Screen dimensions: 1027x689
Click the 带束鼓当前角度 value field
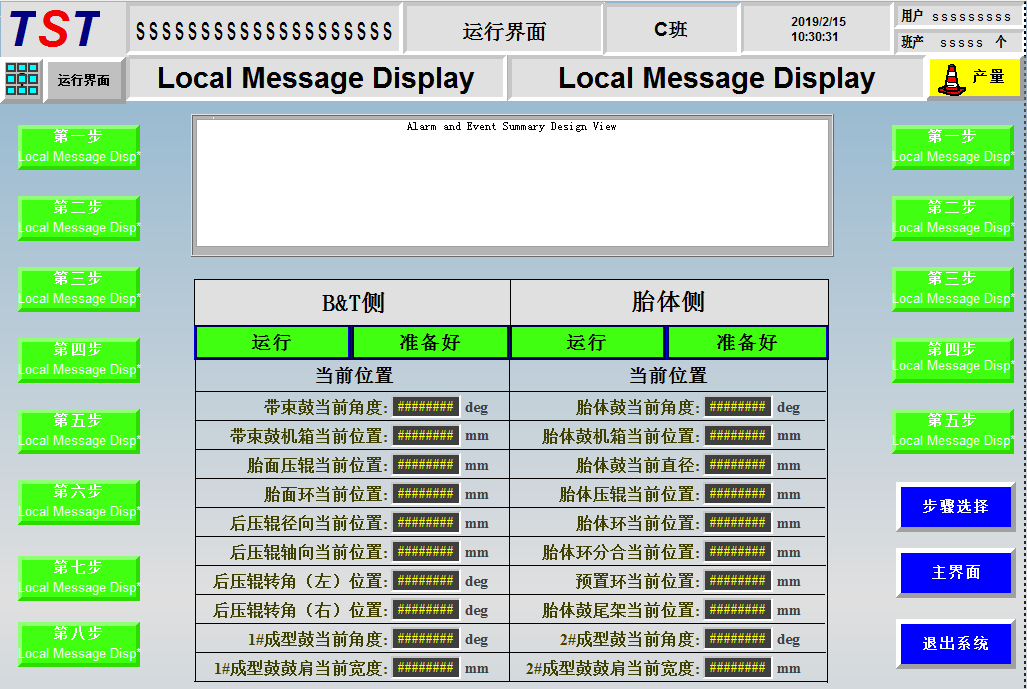[426, 407]
